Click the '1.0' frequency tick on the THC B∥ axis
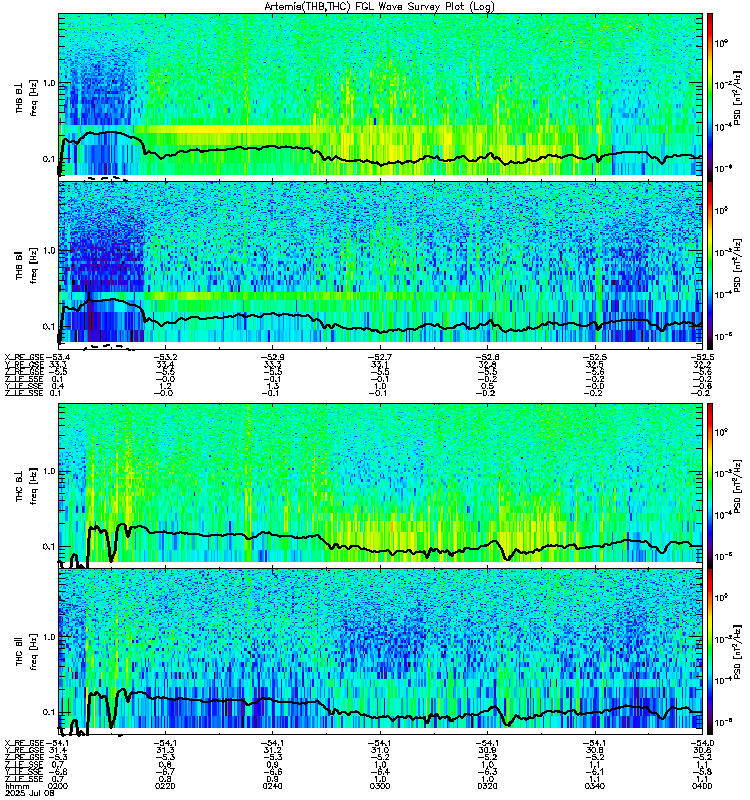 48,637
